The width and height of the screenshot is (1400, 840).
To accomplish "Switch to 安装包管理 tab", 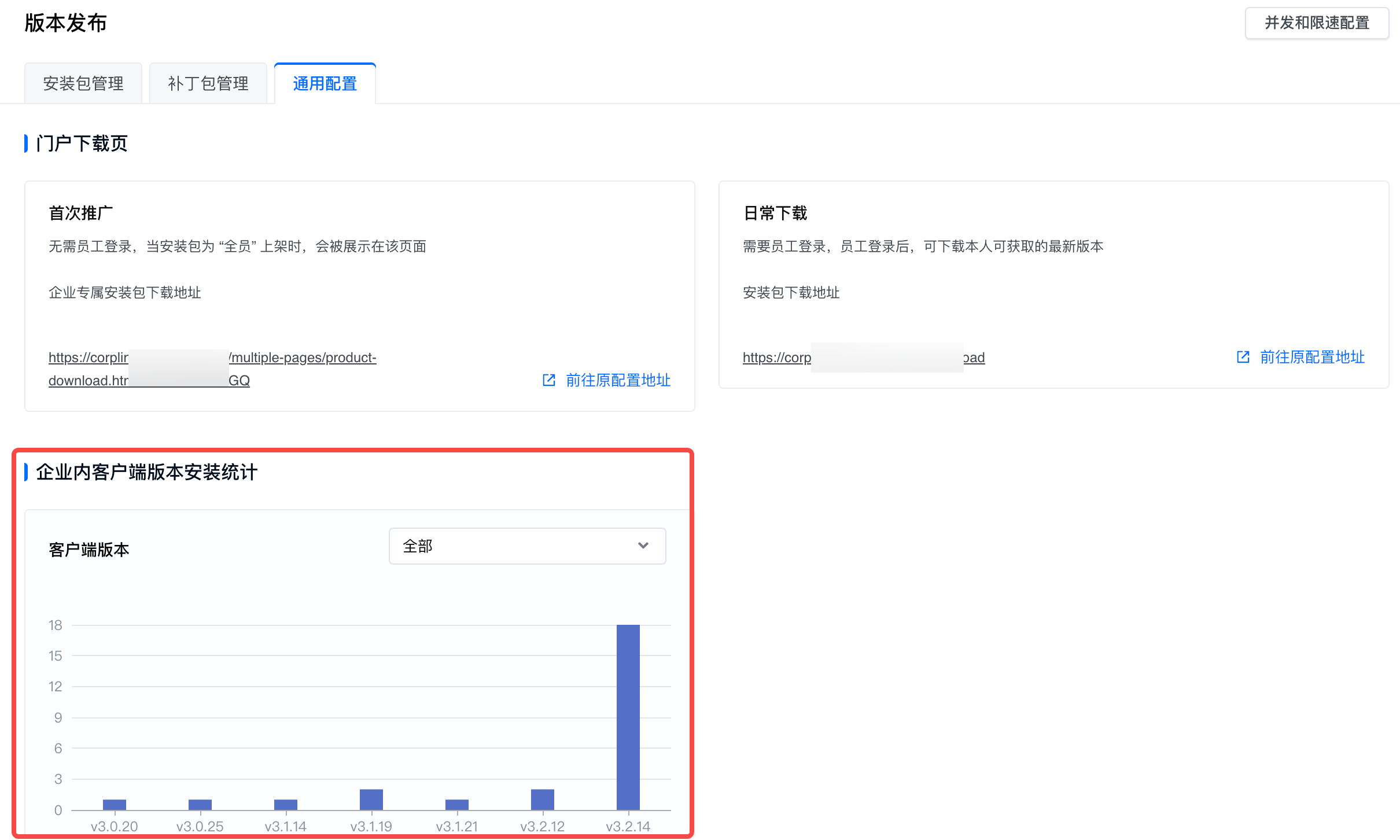I will [x=83, y=84].
